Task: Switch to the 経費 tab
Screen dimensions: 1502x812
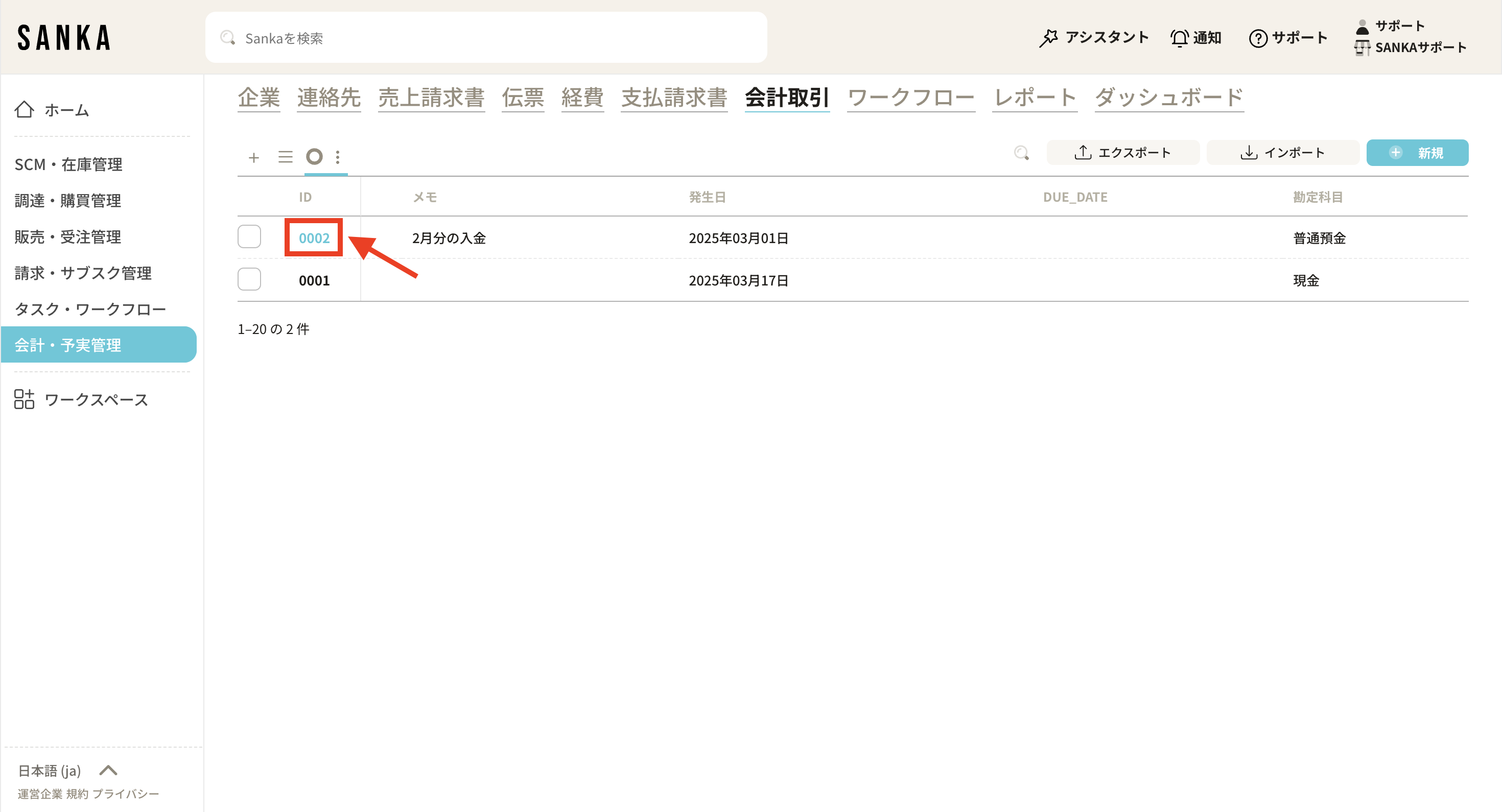Action: point(582,98)
